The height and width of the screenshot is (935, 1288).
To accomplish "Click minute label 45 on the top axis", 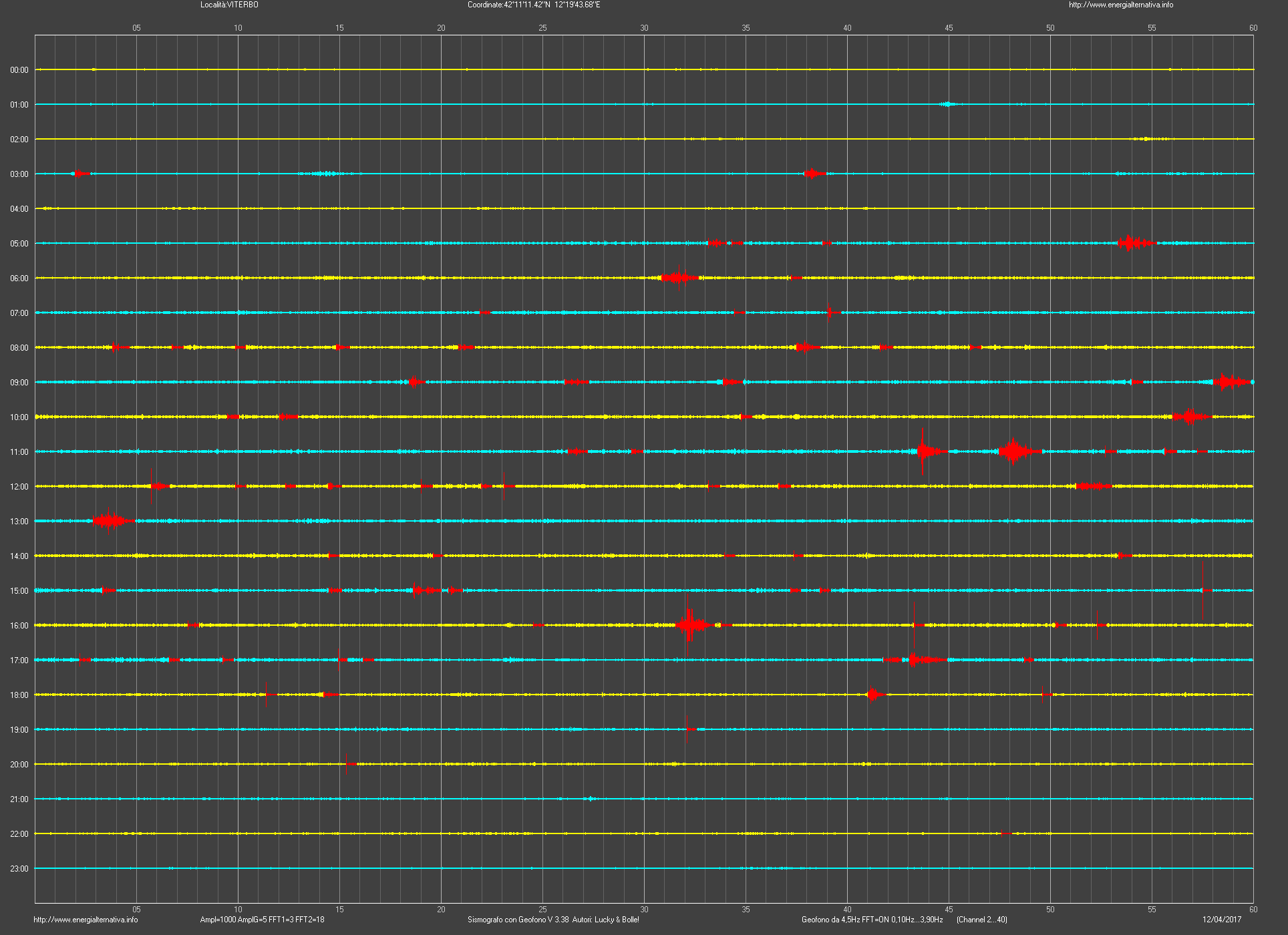I will 949,28.
